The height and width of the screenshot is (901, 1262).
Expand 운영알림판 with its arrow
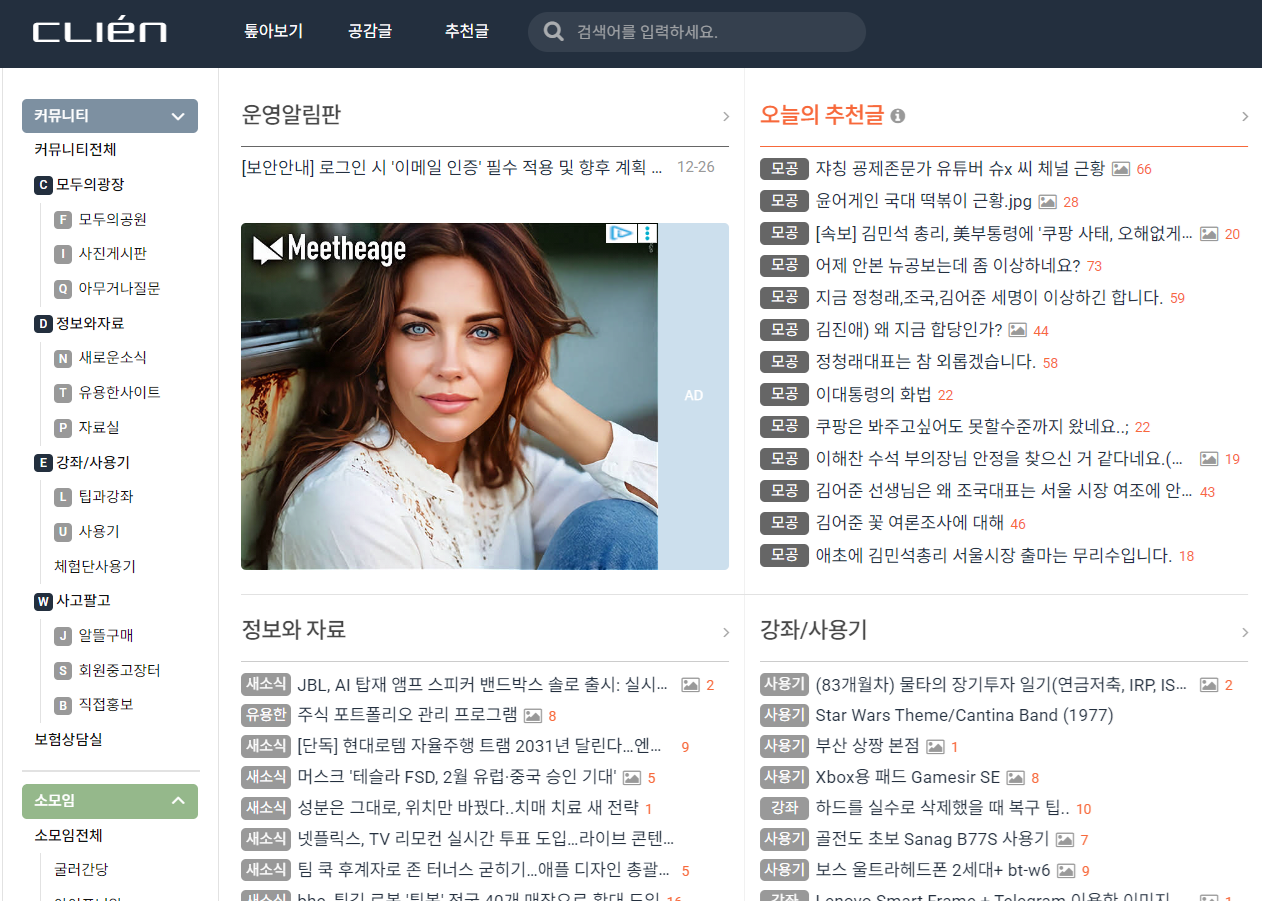coord(726,116)
